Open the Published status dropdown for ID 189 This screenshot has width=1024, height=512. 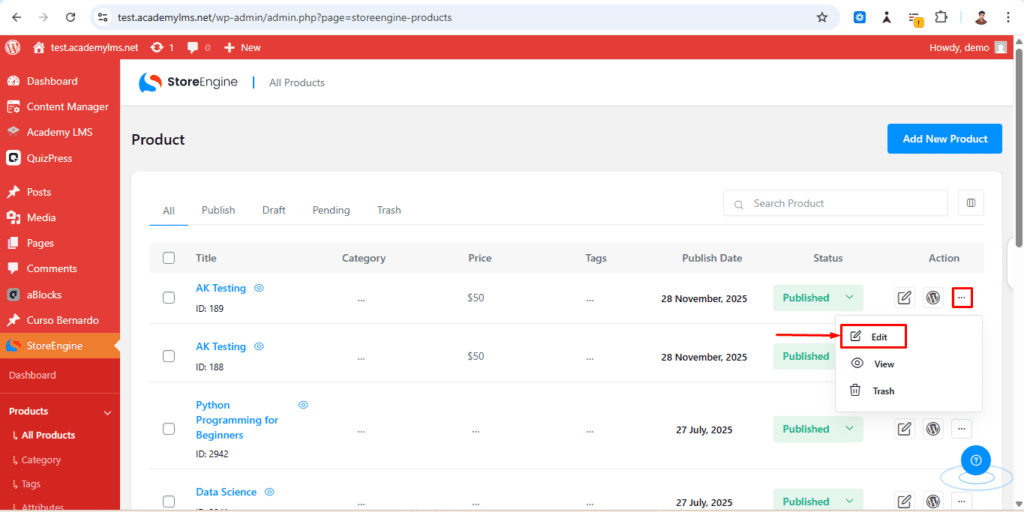tap(818, 298)
